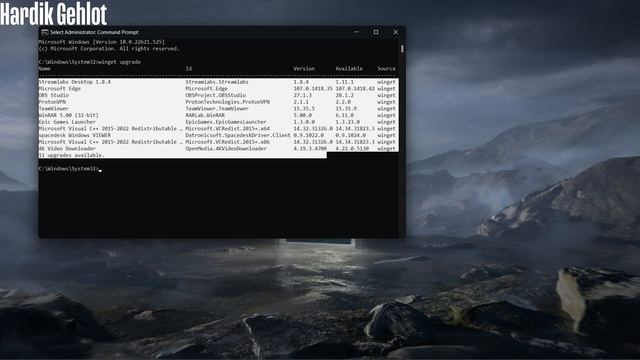Click the 'TeamViewer' name entry
This screenshot has height=360, width=640.
pyautogui.click(x=54, y=109)
